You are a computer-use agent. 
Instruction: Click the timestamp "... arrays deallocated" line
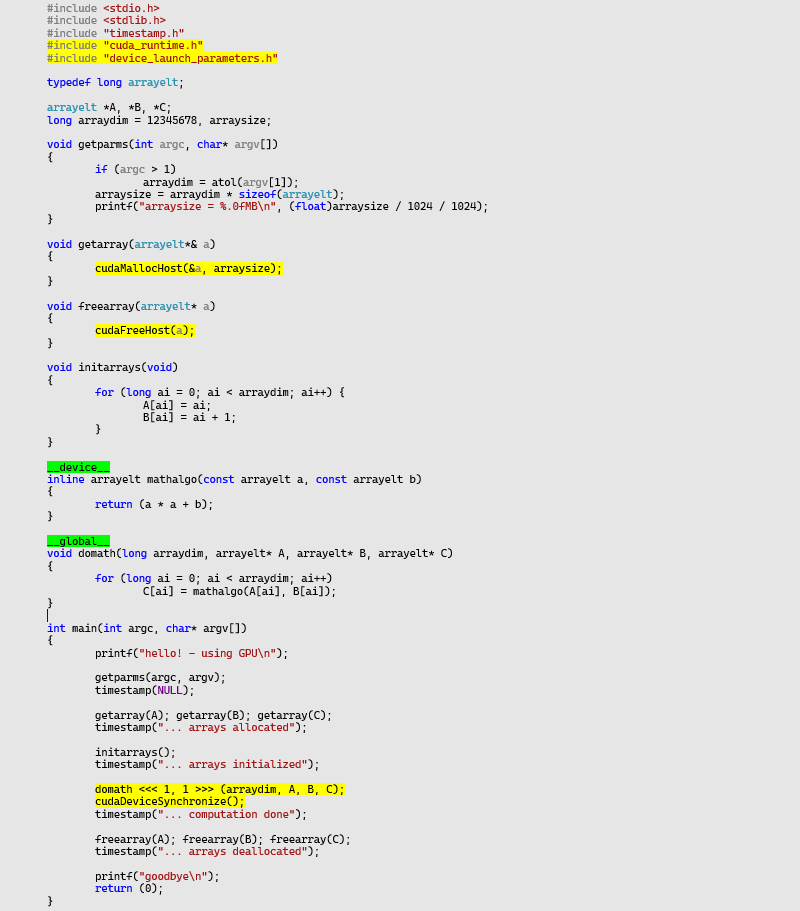coord(207,852)
